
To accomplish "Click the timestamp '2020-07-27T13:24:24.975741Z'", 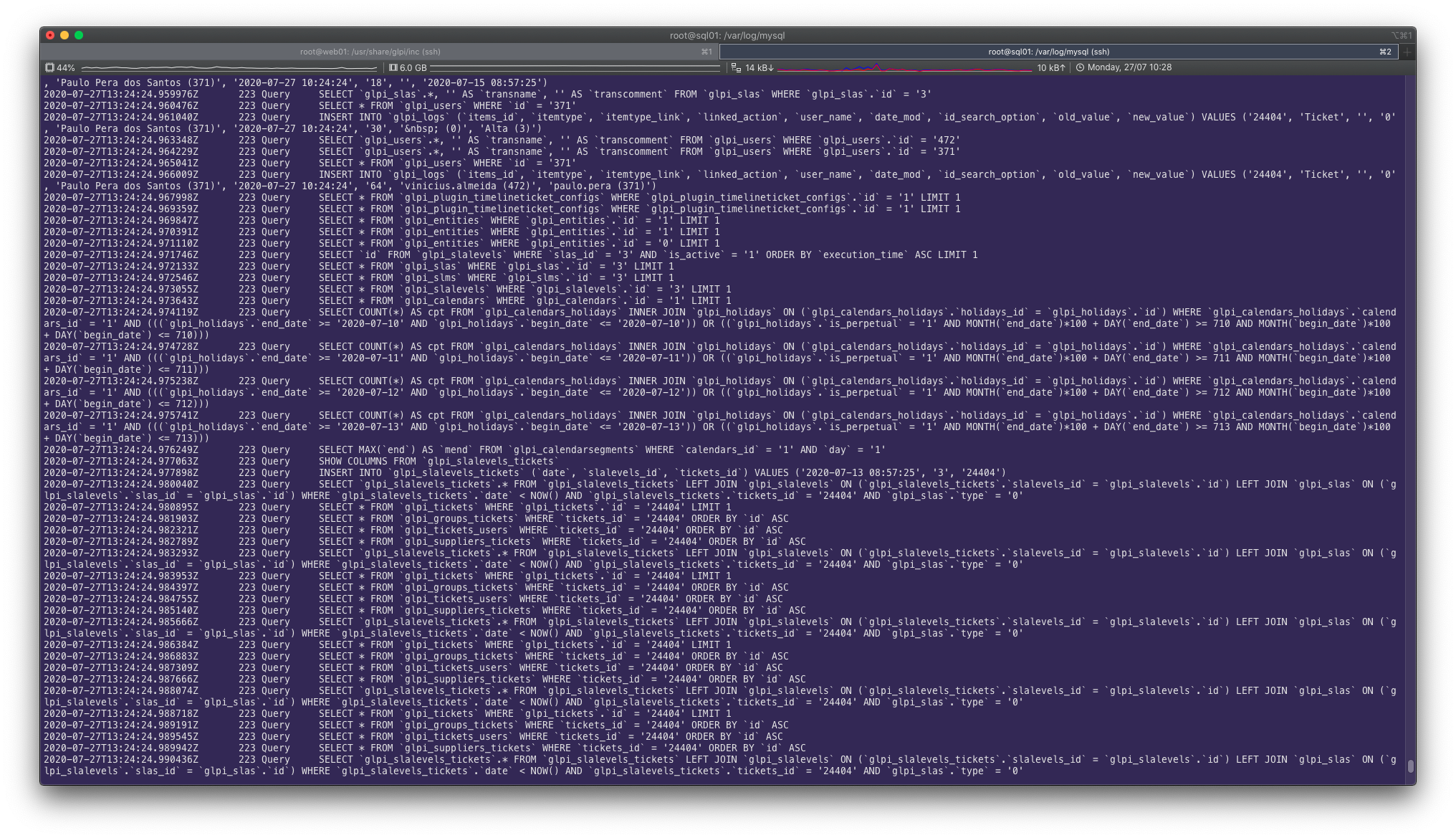I will pos(121,415).
